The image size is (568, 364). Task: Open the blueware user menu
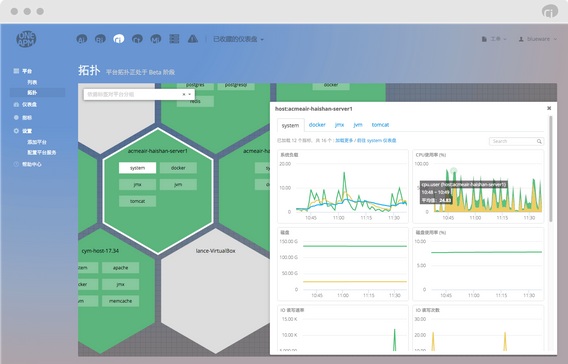pos(538,39)
